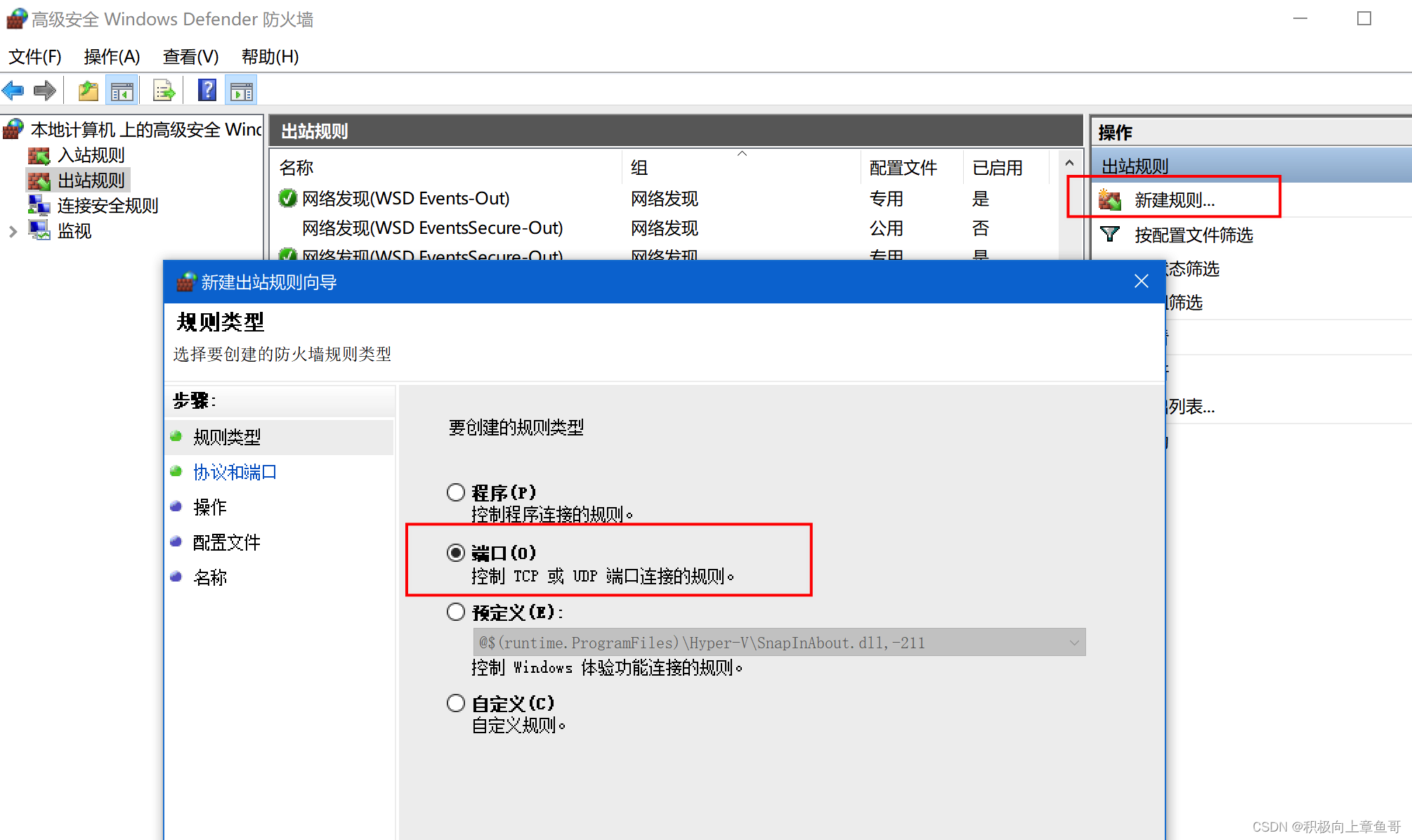This screenshot has width=1412, height=840.
Task: Select the 自定义(C) radio button
Action: (456, 703)
